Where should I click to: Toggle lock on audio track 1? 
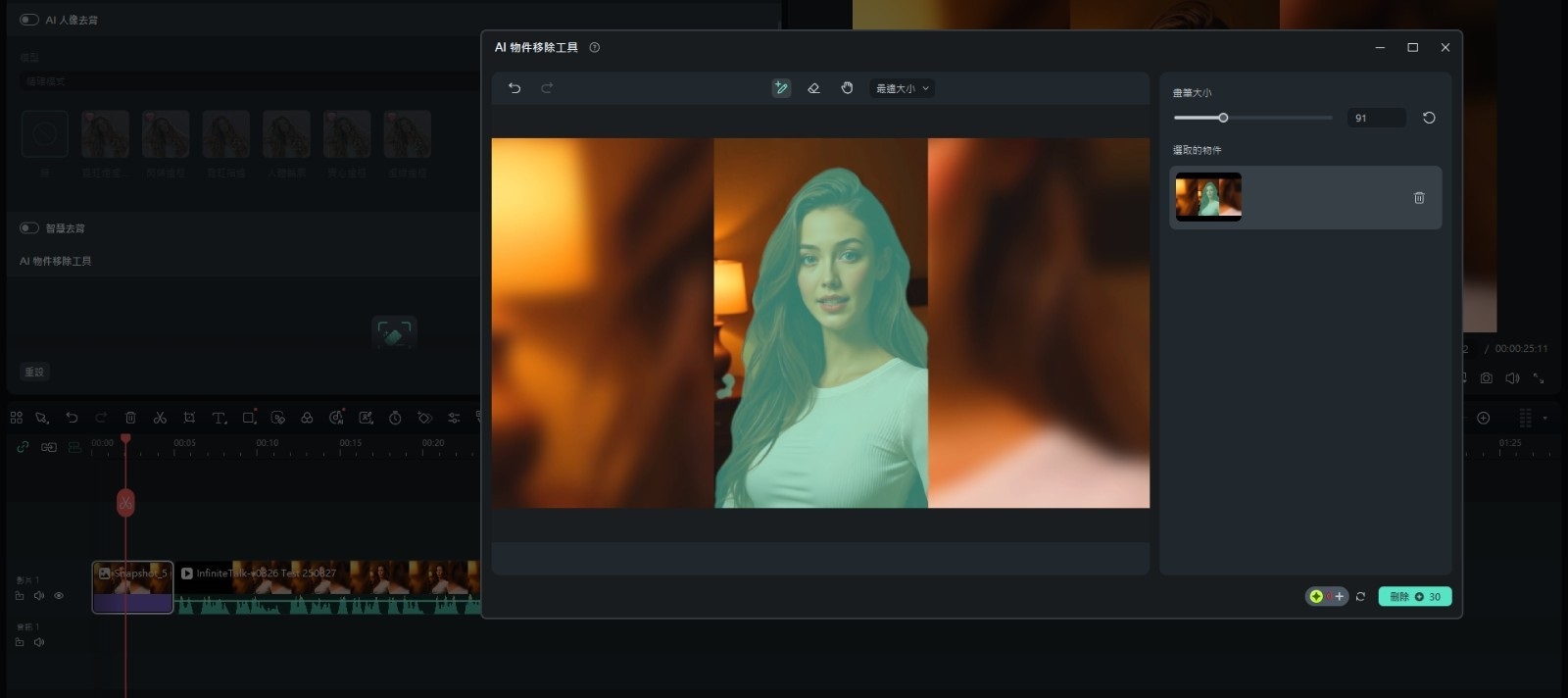point(20,642)
